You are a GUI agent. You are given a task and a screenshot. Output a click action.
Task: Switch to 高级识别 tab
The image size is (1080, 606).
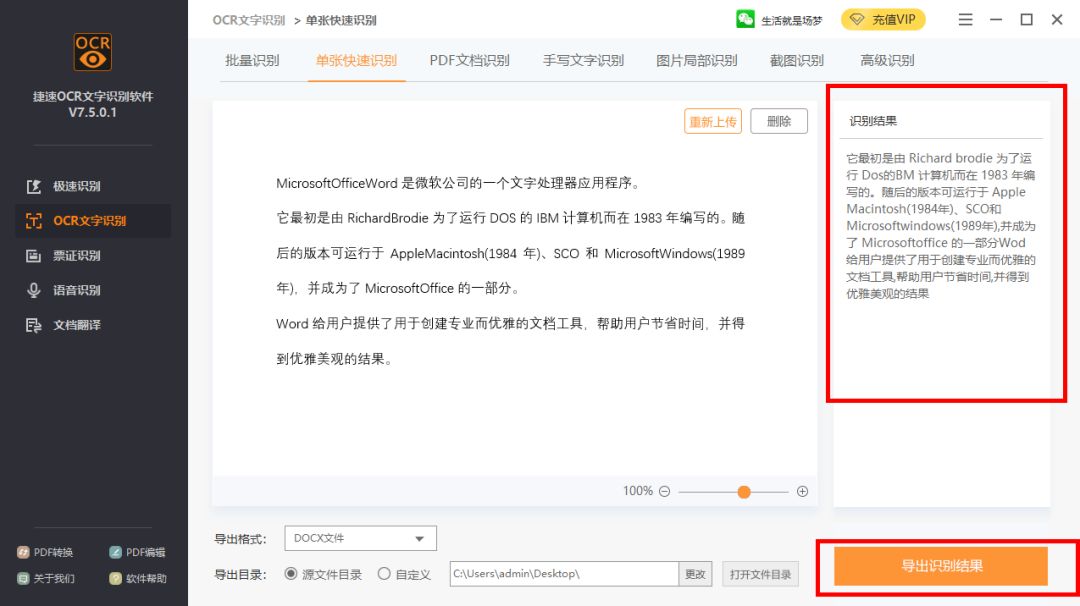pyautogui.click(x=887, y=61)
